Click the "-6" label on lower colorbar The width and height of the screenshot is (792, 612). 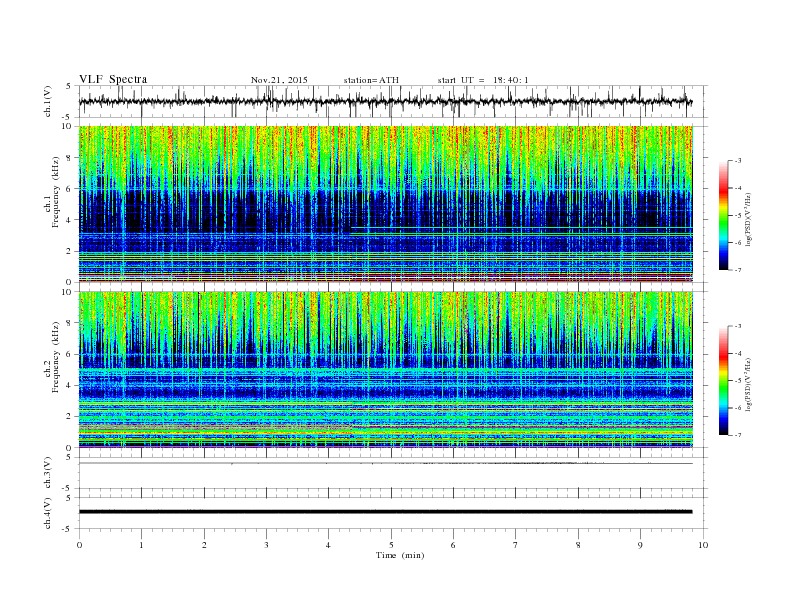tap(738, 408)
